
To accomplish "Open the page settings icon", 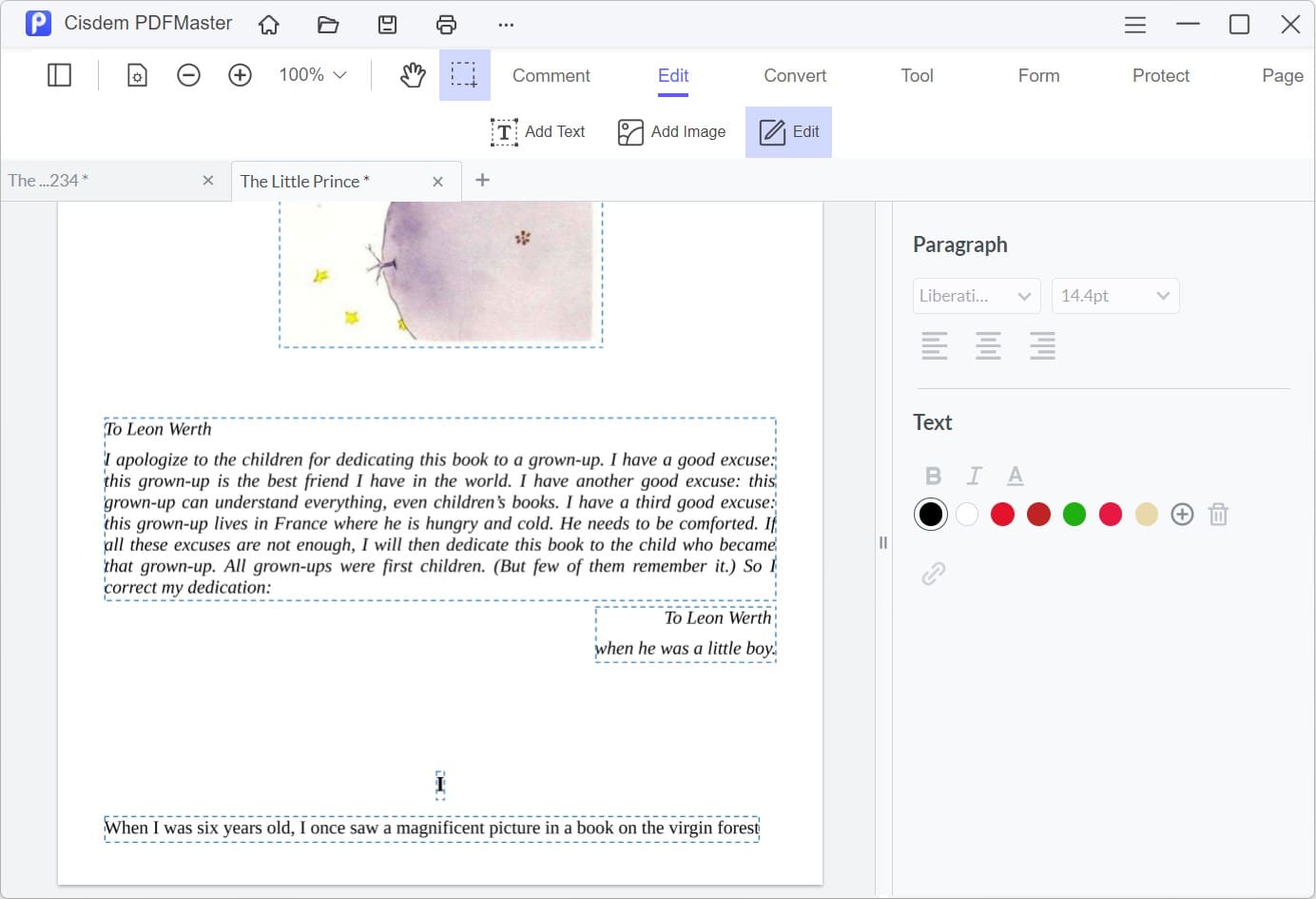I will pos(137,74).
